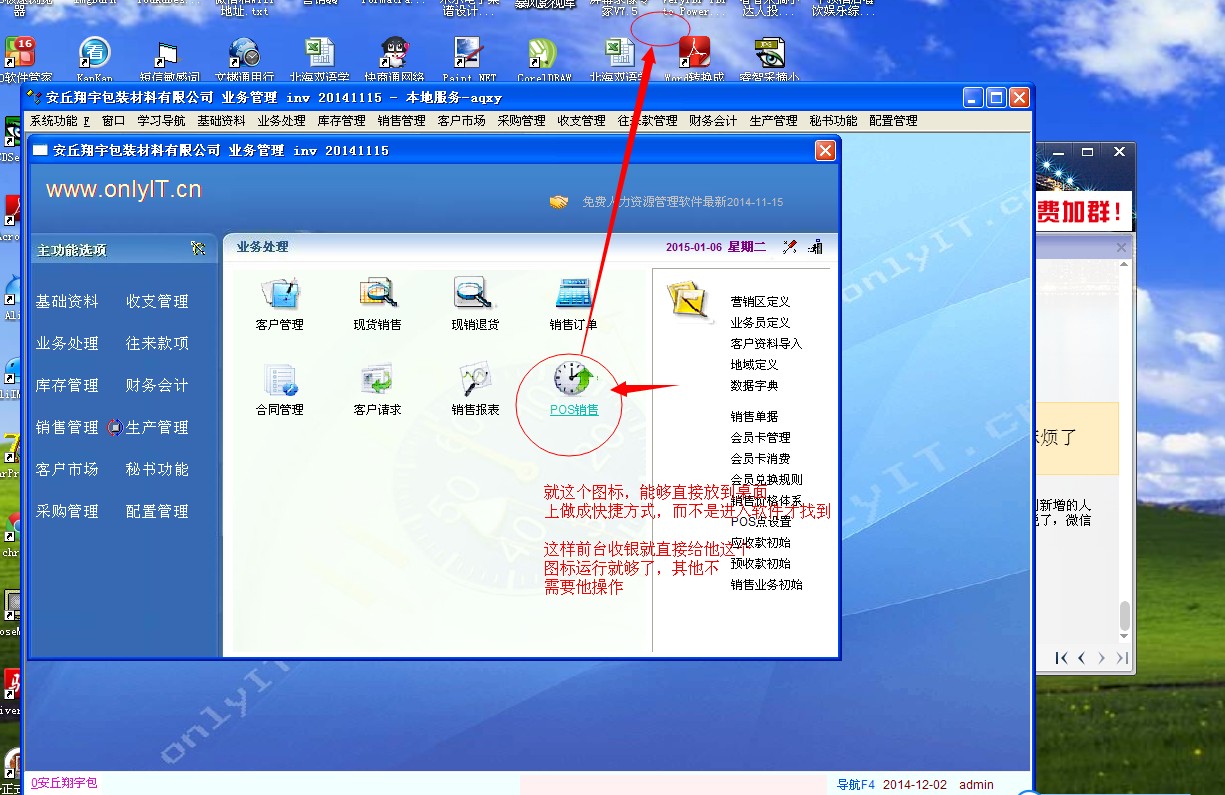Open the 客户管理 icon
Screen dimensions: 1225x795
pyautogui.click(x=280, y=294)
